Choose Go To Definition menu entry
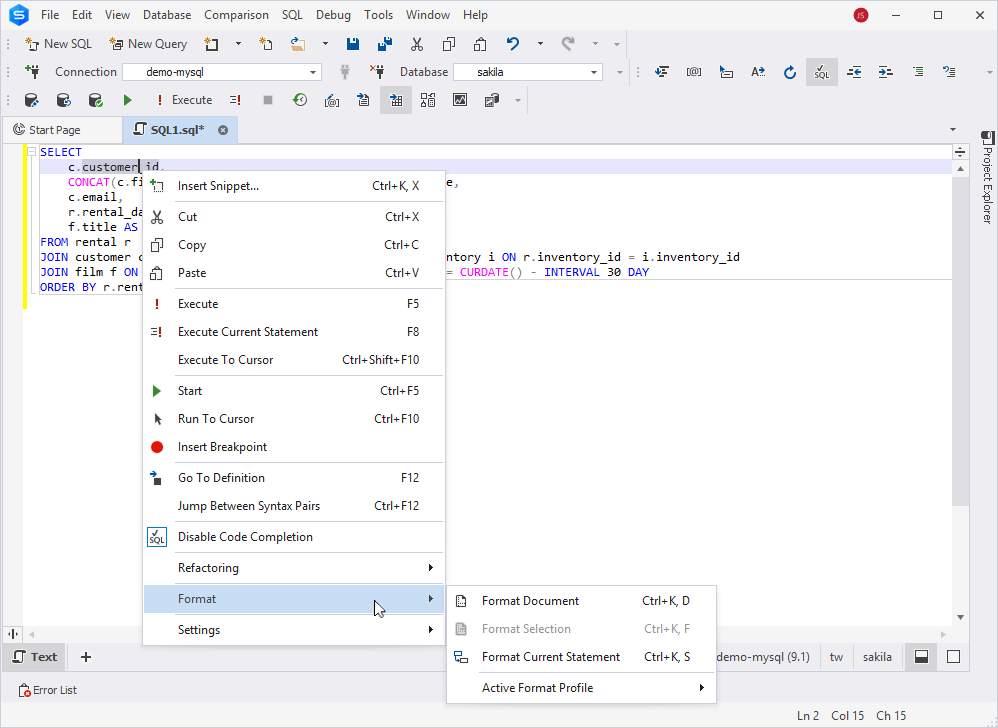The image size is (998, 728). pyautogui.click(x=293, y=478)
